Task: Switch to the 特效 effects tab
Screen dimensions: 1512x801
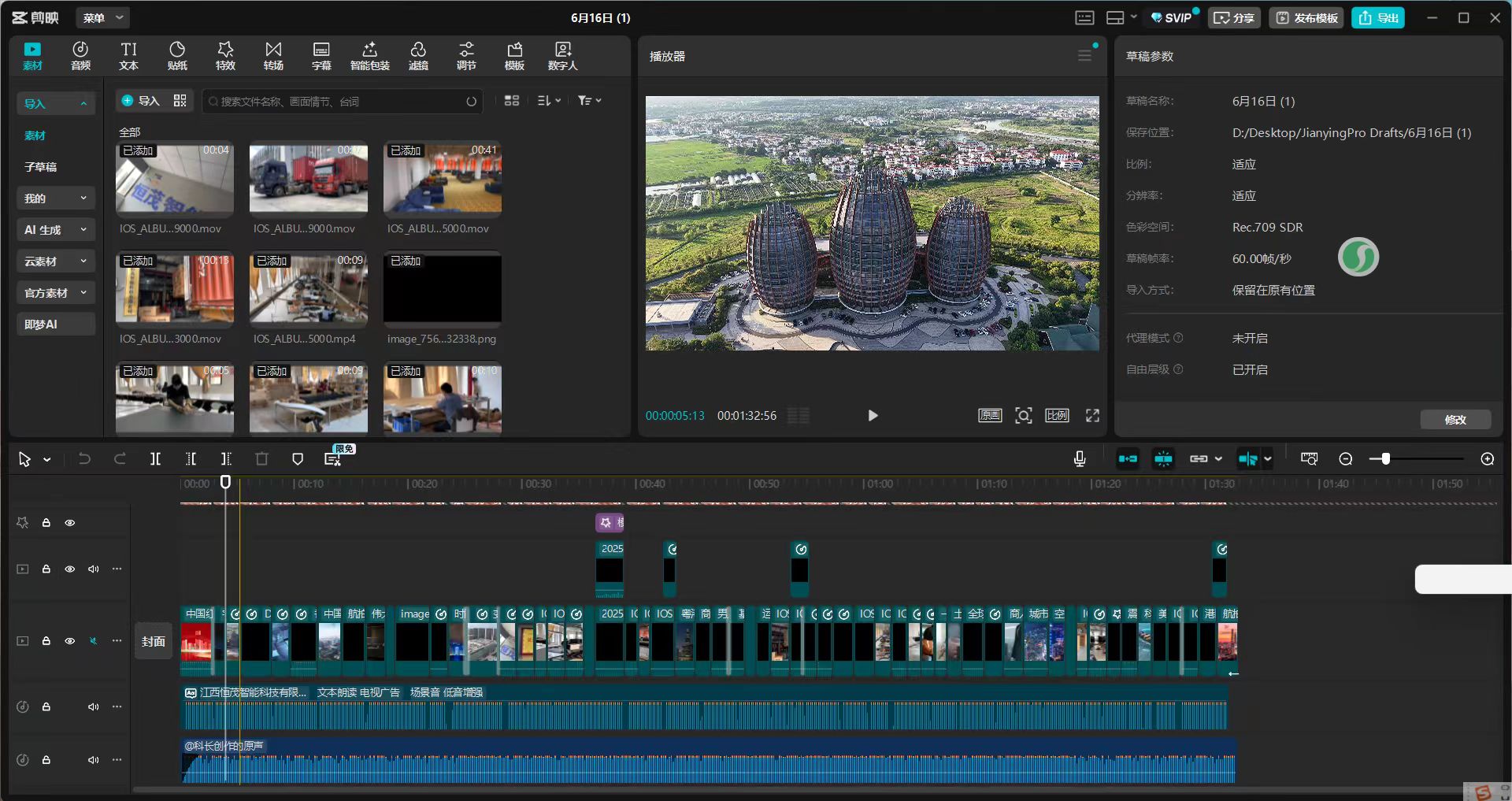Action: 225,56
